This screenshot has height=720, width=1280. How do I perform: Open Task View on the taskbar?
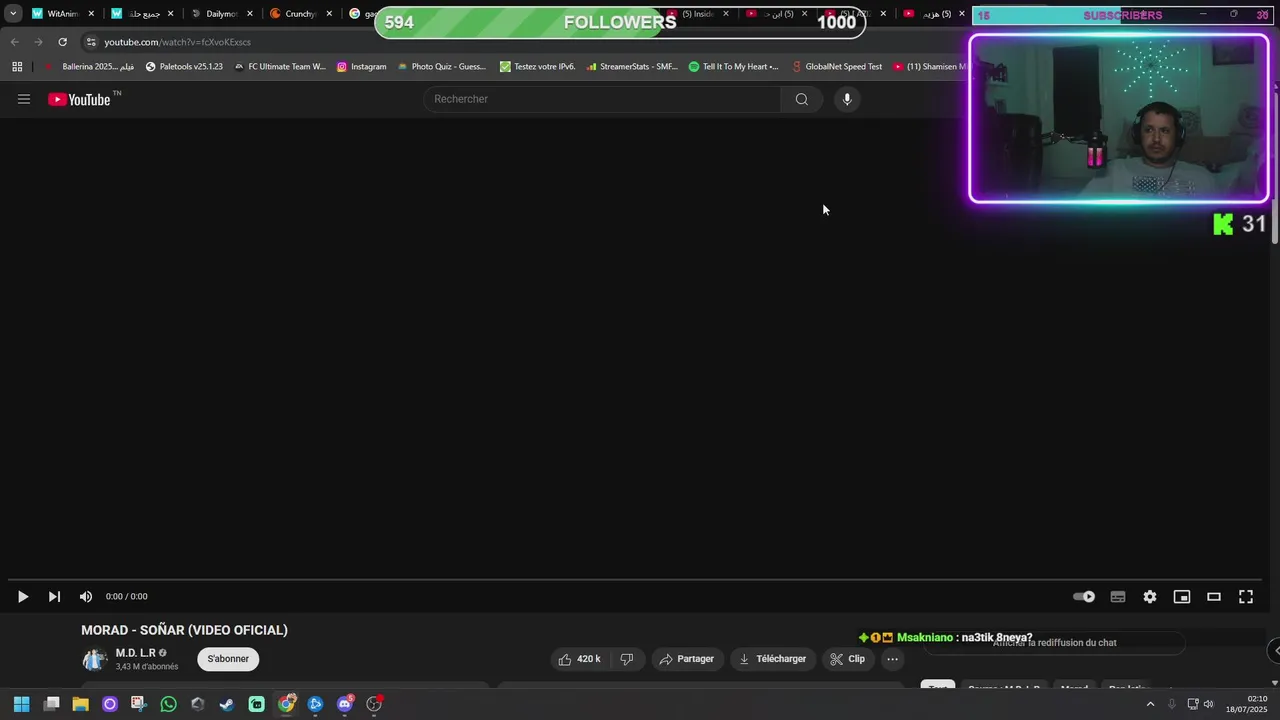tap(52, 704)
